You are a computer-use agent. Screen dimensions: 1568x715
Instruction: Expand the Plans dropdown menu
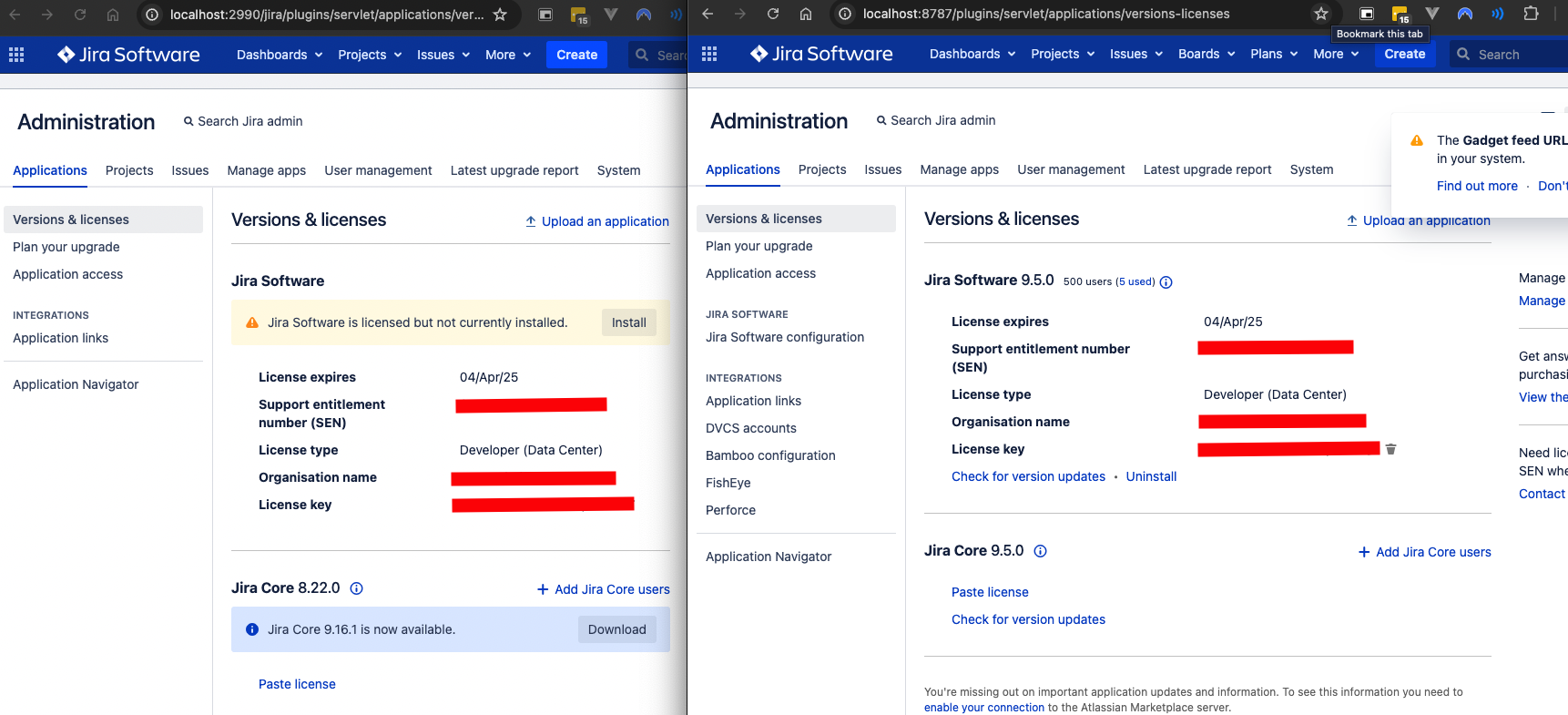1274,54
